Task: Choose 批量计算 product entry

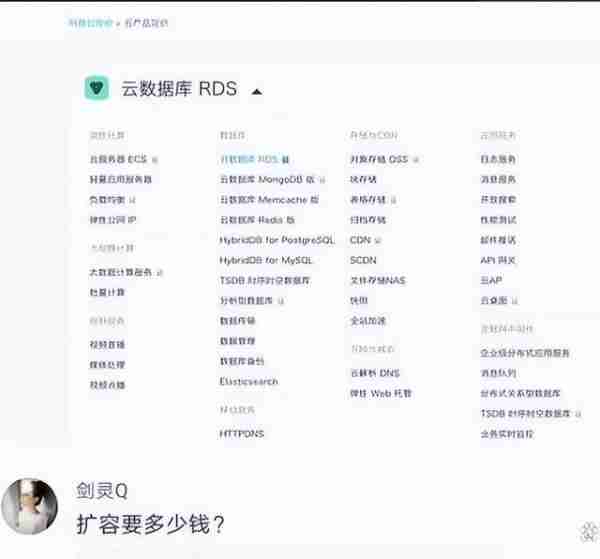Action: (107, 293)
